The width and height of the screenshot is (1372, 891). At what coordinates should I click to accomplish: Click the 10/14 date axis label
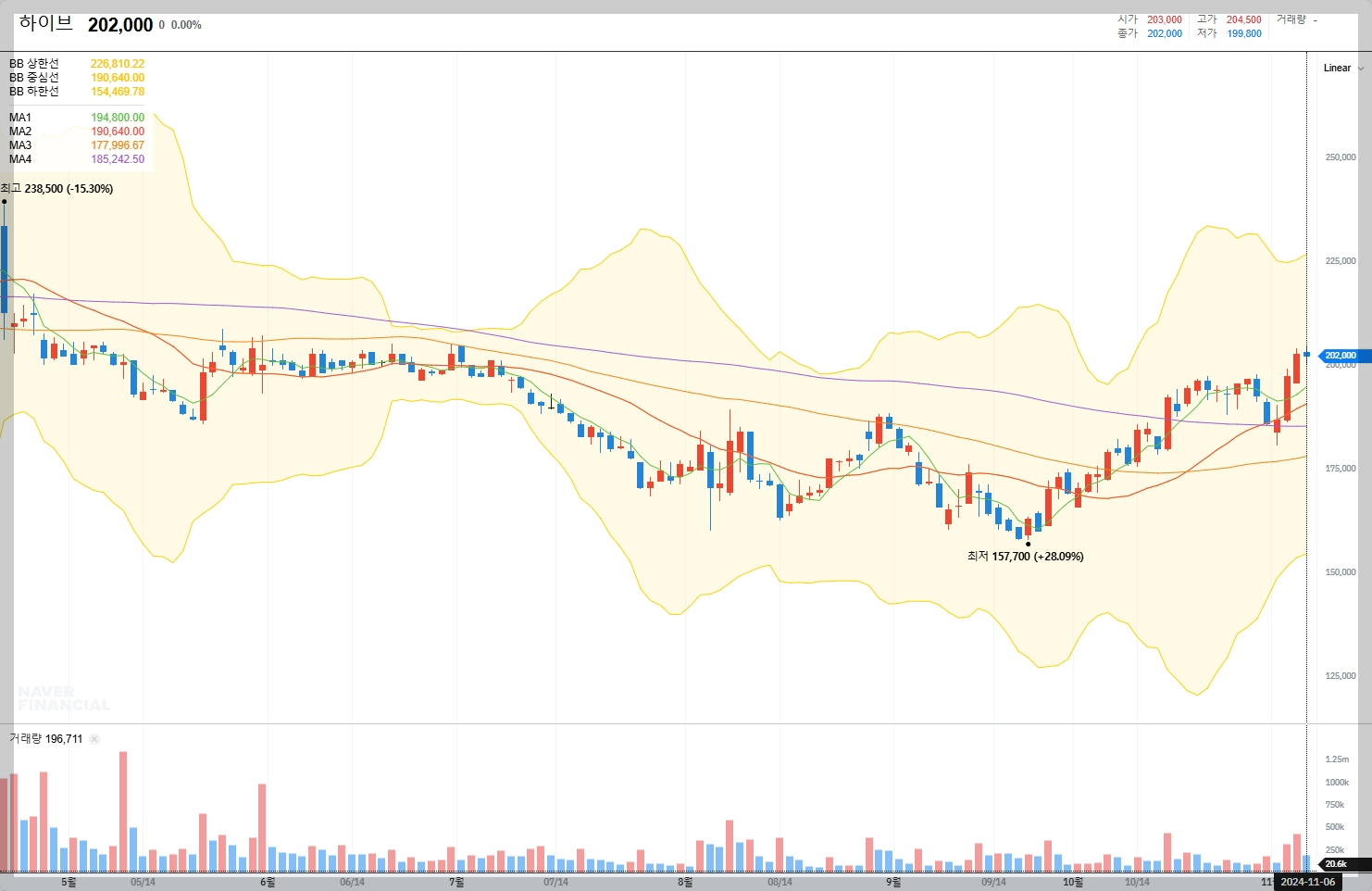click(x=1137, y=882)
